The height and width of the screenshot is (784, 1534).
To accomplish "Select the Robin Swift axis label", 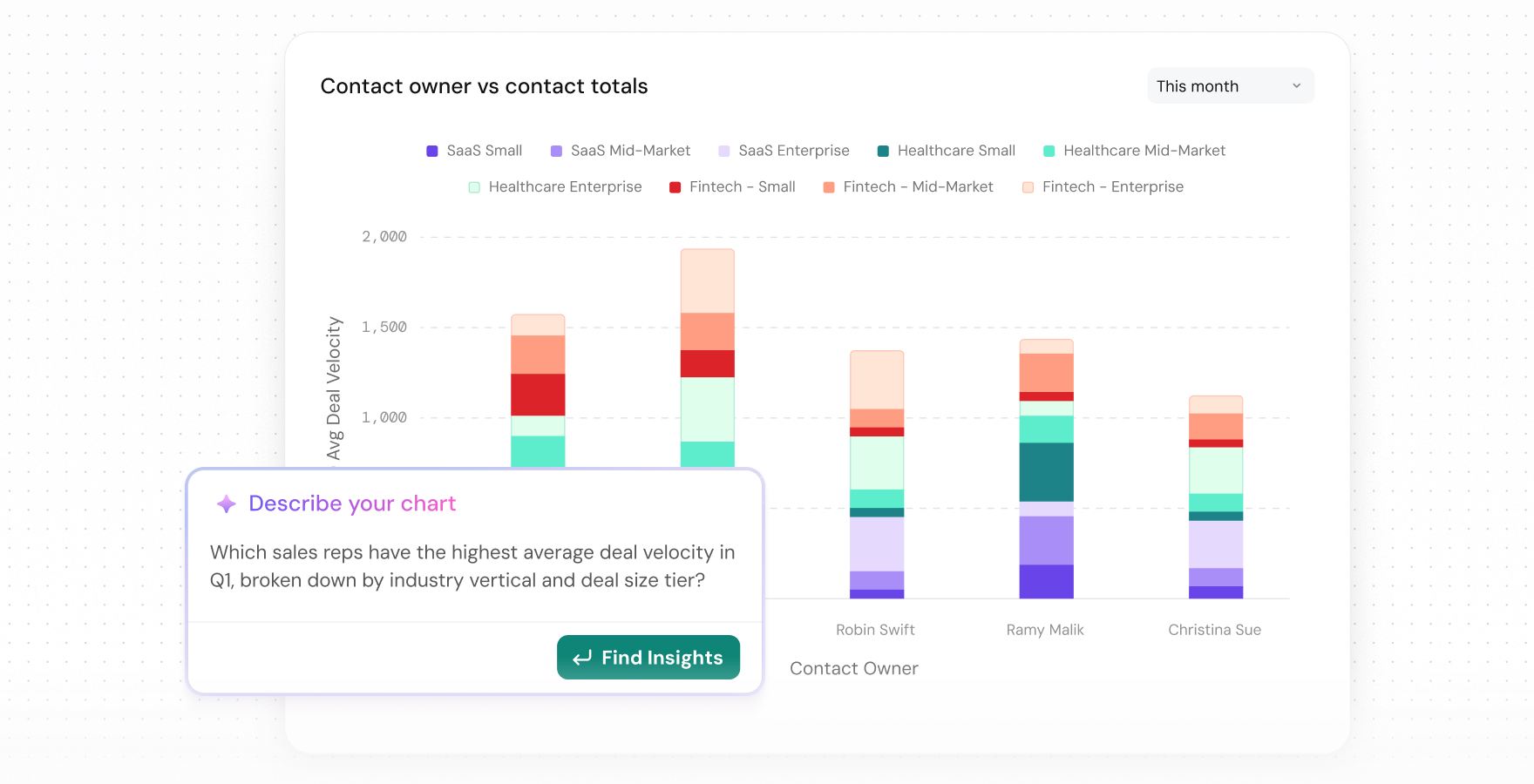I will [x=875, y=630].
